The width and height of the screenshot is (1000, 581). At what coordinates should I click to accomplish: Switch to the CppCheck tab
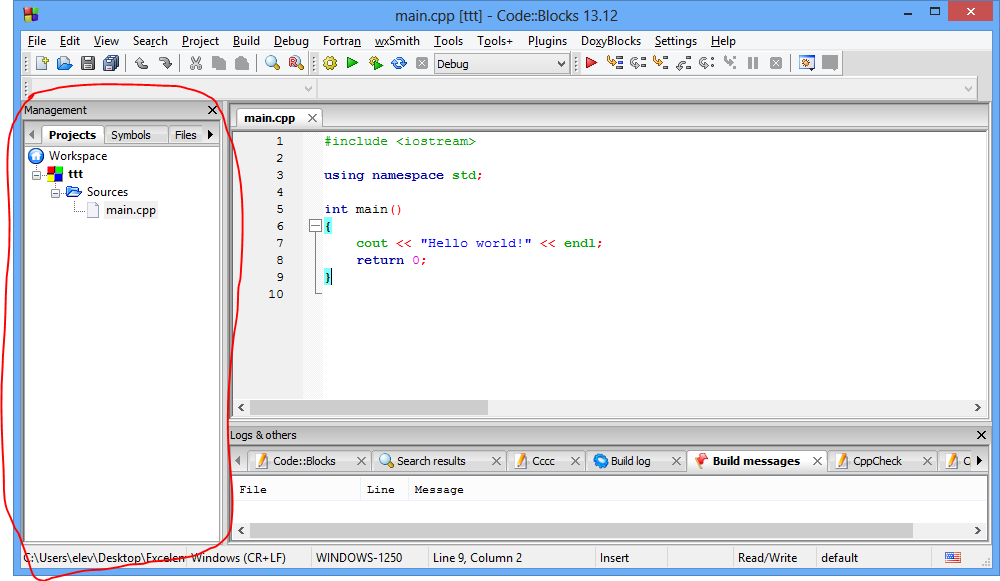pos(883,461)
